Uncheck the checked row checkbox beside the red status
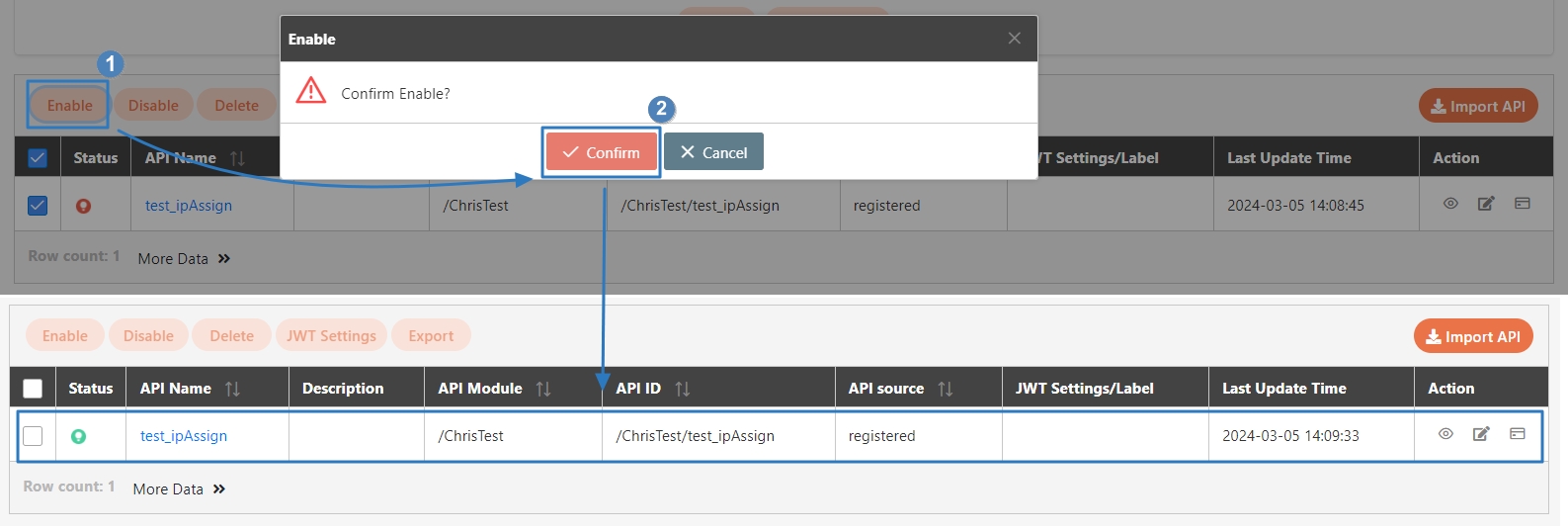1568x532 pixels. click(x=38, y=206)
